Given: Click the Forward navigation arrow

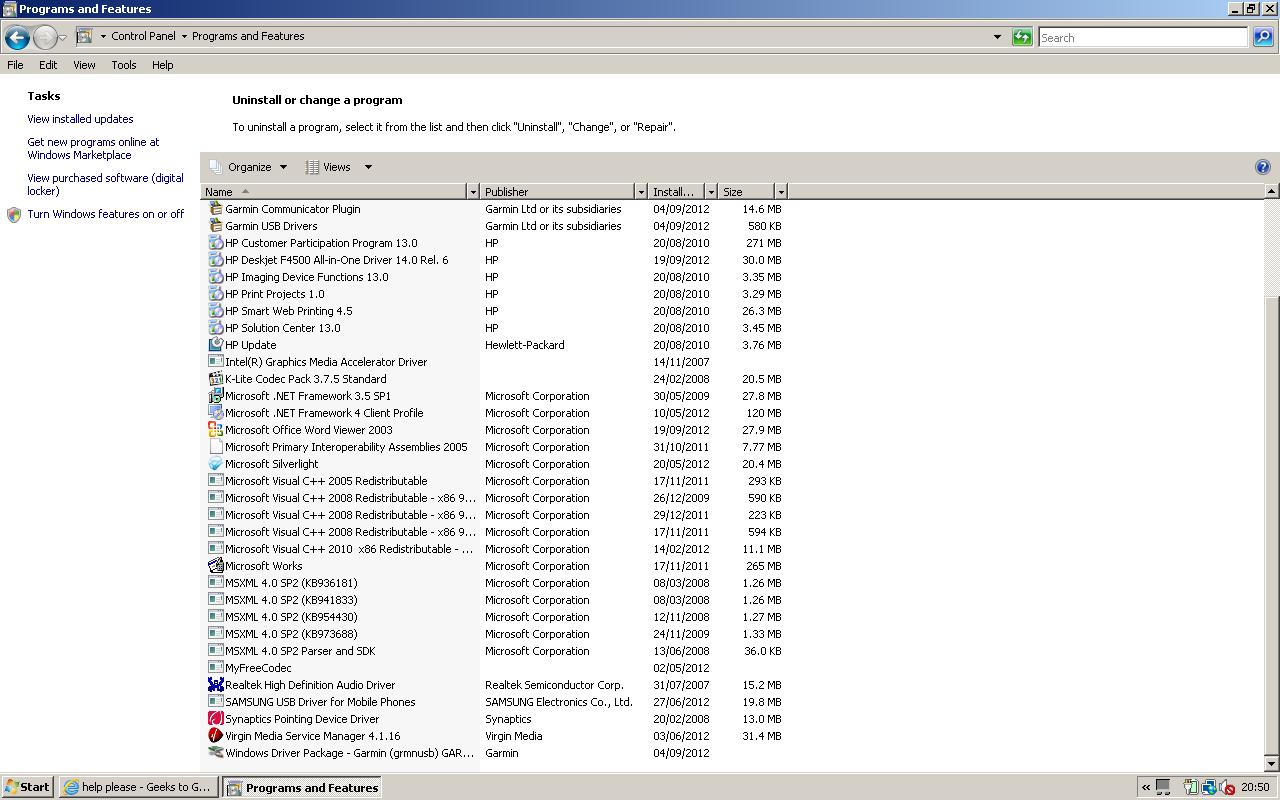Looking at the screenshot, I should (45, 38).
